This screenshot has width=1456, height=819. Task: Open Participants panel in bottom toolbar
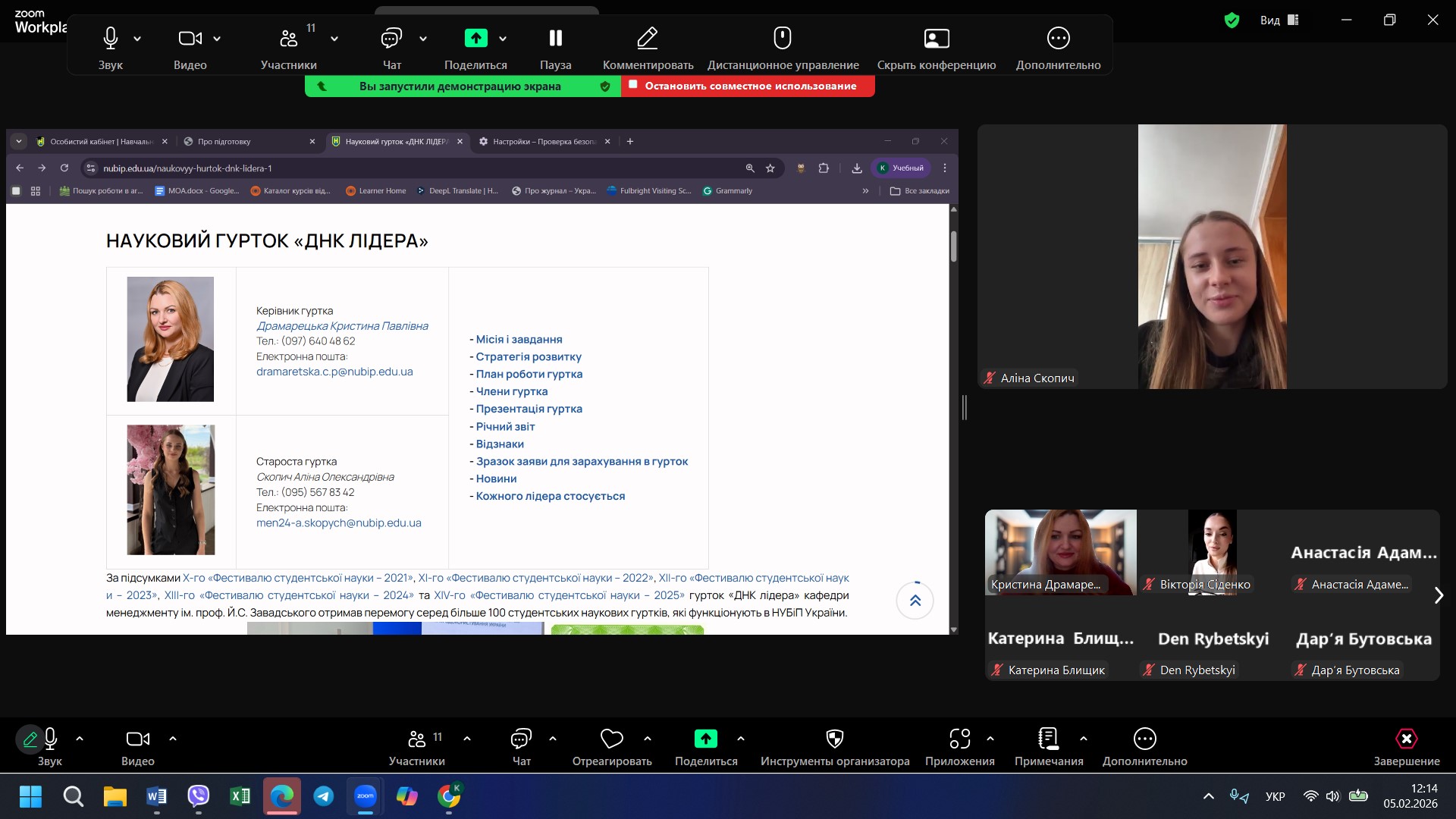pos(416,739)
